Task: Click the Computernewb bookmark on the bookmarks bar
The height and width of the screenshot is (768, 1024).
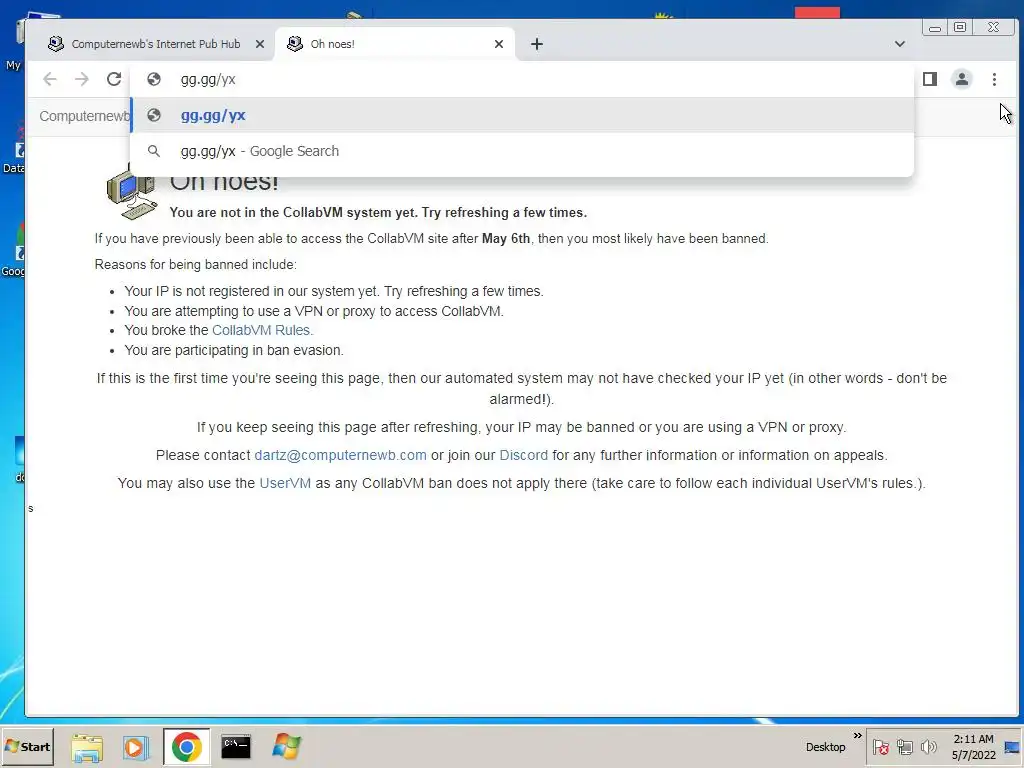Action: click(x=84, y=116)
